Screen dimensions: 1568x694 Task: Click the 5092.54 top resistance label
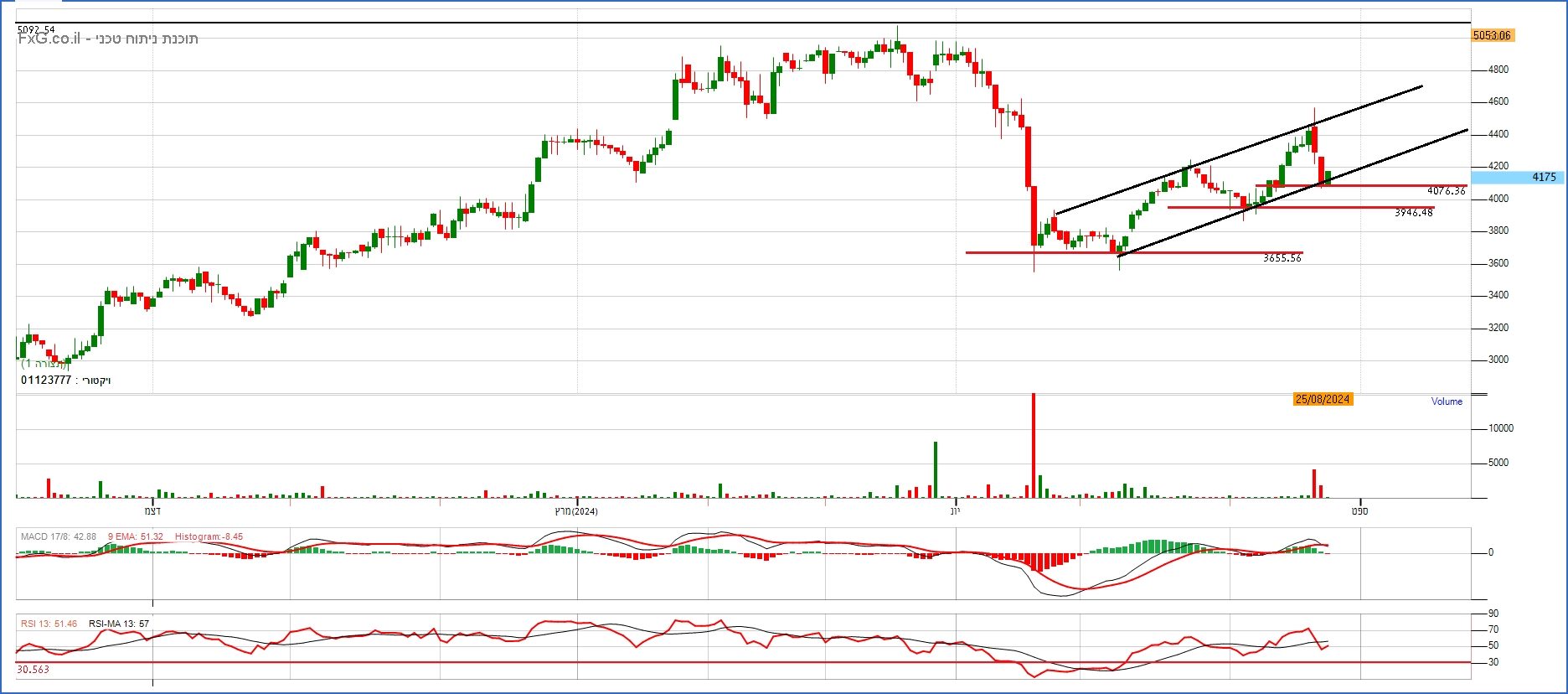coord(36,29)
